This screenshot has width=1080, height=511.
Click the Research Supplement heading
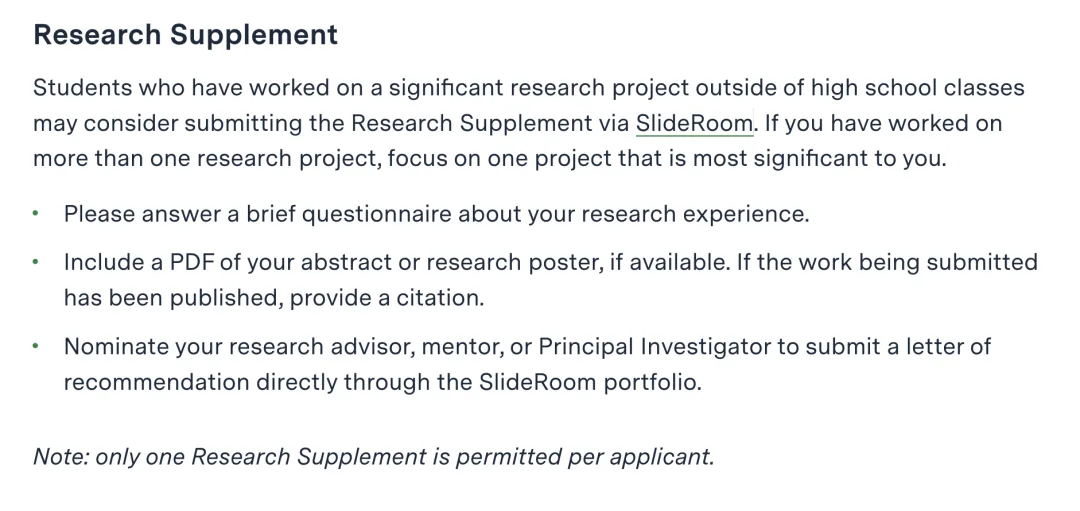tap(186, 34)
